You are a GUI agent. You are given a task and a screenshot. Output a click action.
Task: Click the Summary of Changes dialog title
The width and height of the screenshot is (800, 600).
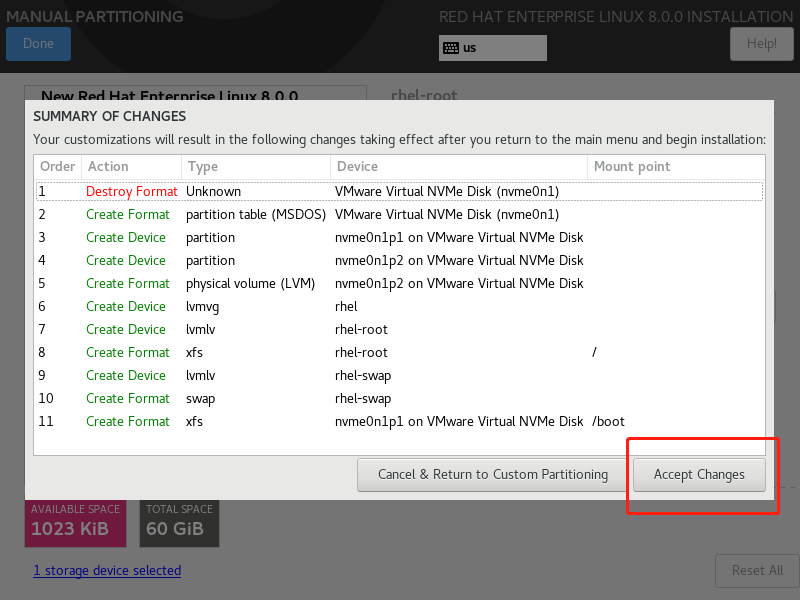pyautogui.click(x=110, y=116)
